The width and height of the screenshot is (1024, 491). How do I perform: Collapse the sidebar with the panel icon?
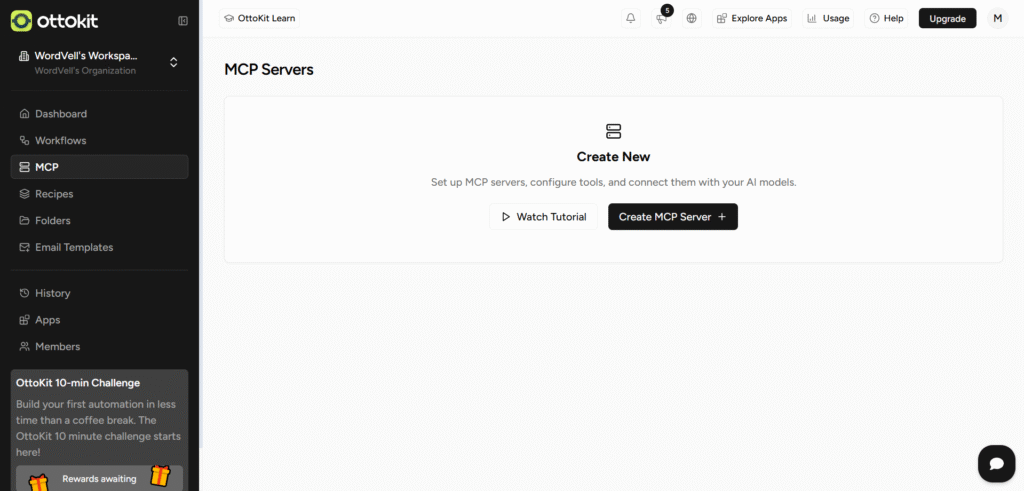coord(183,21)
